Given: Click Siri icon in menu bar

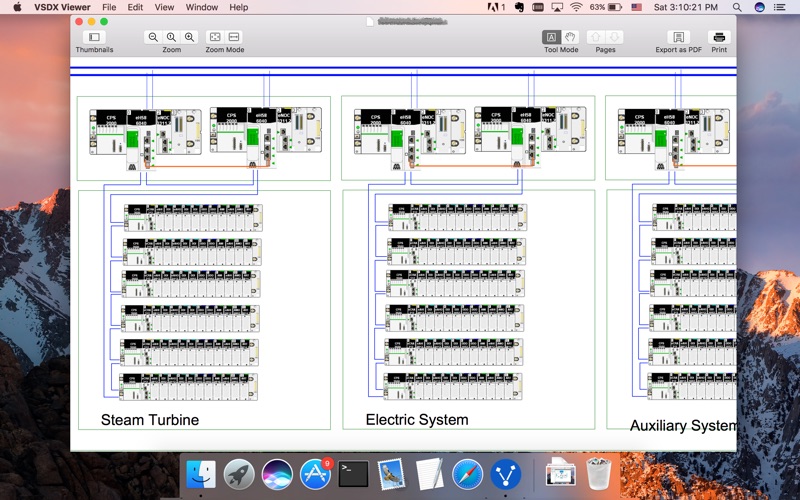Looking at the screenshot, I should click(759, 7).
